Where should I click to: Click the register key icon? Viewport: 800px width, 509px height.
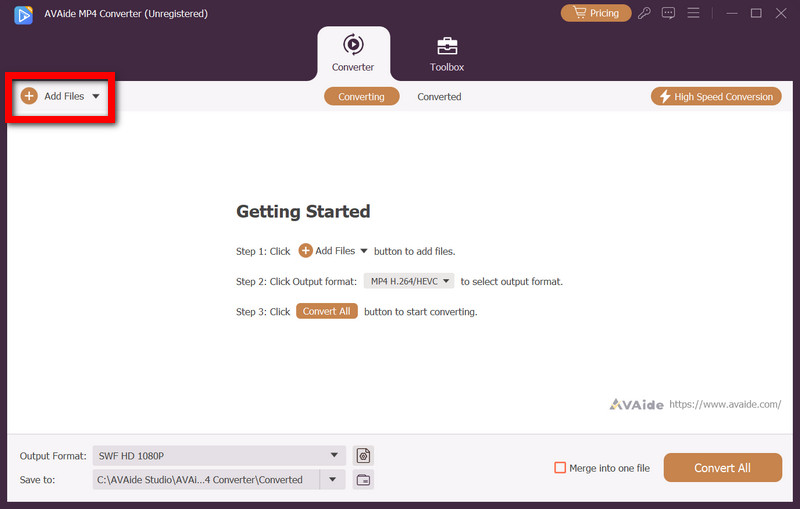pos(646,13)
